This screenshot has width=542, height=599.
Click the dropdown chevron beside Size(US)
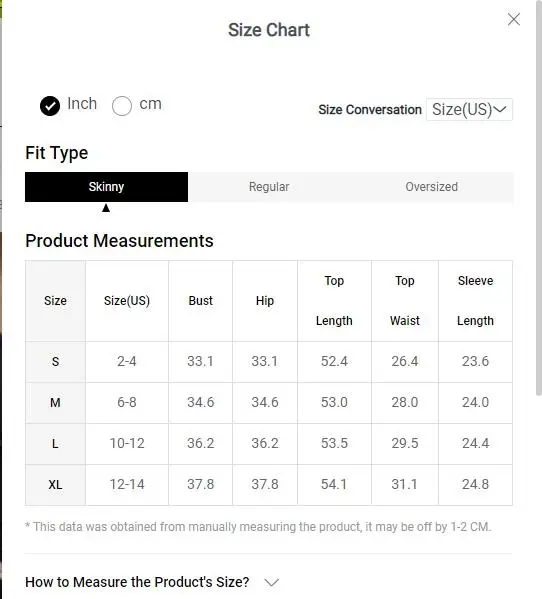tap(500, 110)
